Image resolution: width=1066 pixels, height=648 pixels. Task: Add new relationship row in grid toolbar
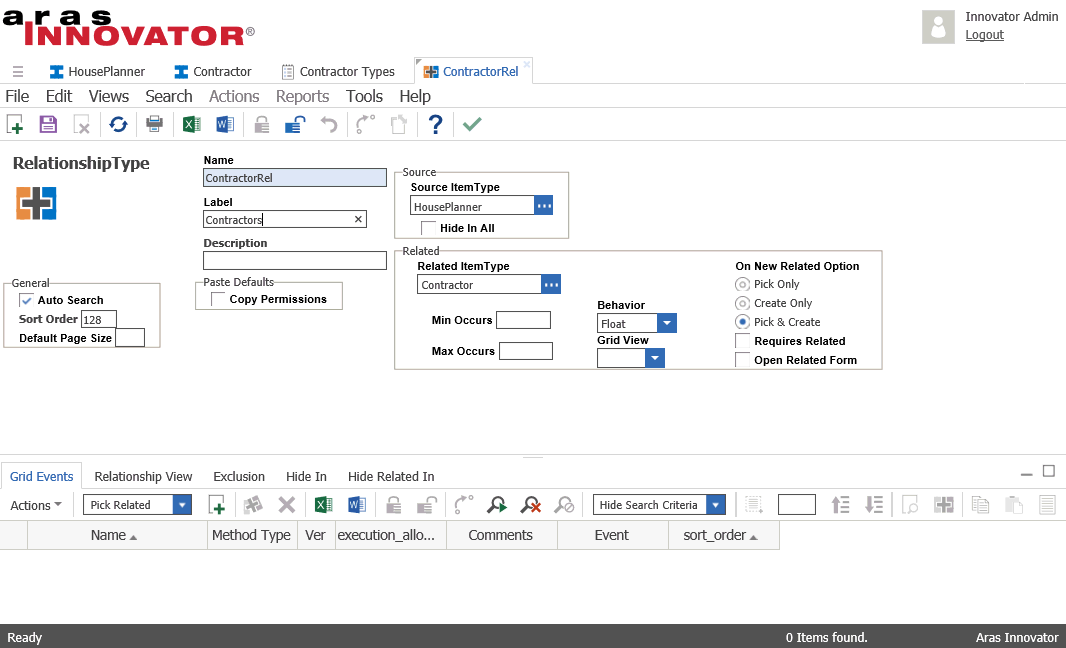click(217, 505)
